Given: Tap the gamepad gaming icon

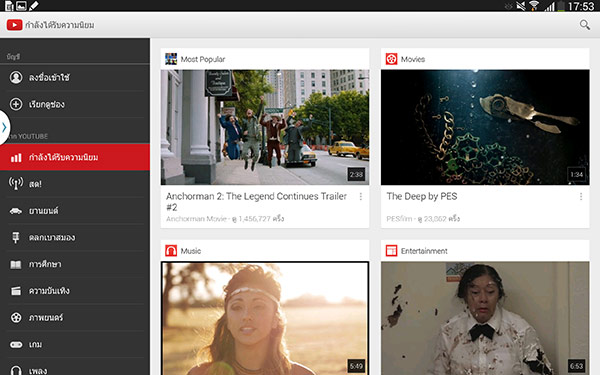Looking at the screenshot, I should (16, 344).
